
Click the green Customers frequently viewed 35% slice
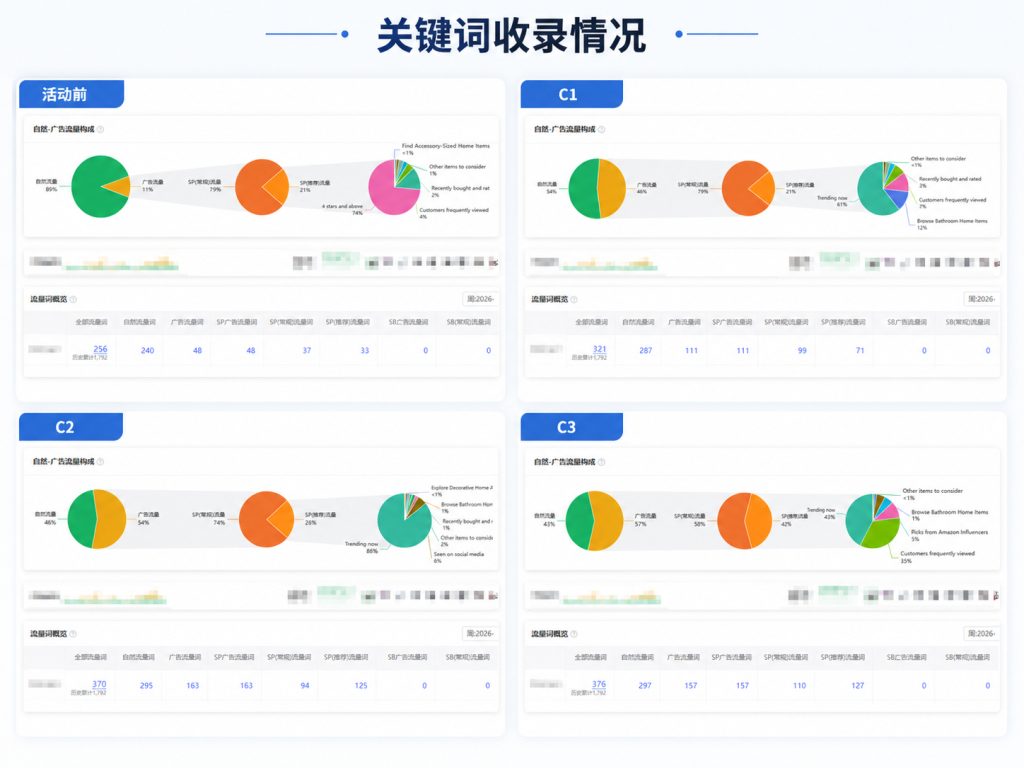(x=882, y=534)
